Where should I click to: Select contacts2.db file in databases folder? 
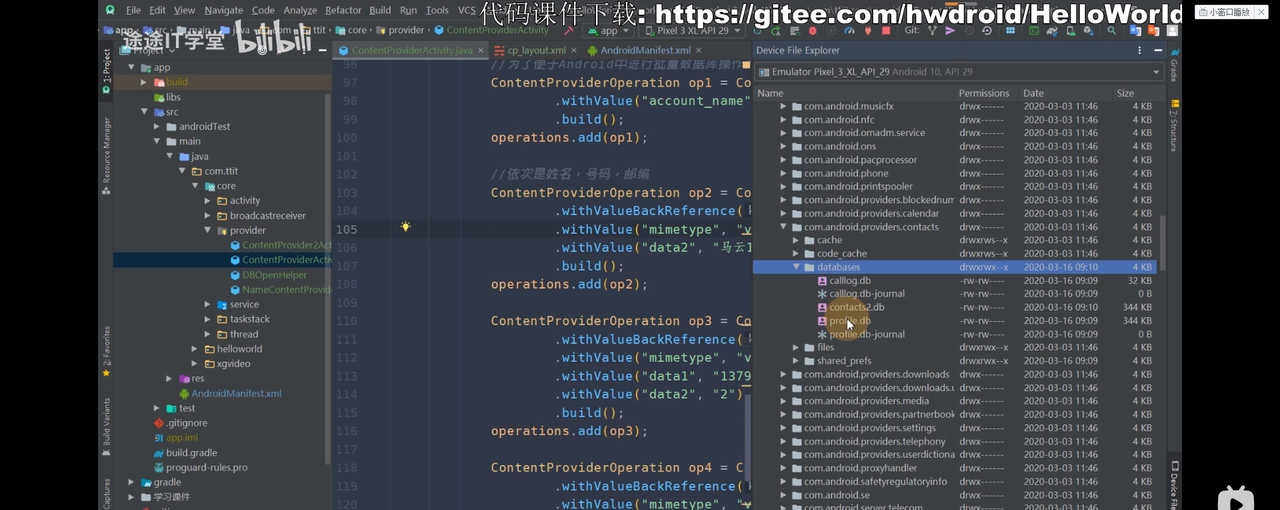pos(856,307)
